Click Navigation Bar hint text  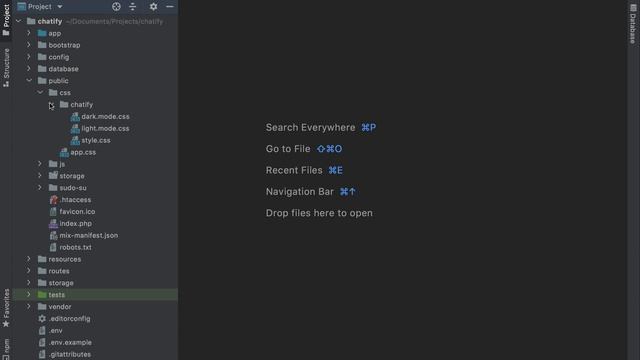point(300,191)
